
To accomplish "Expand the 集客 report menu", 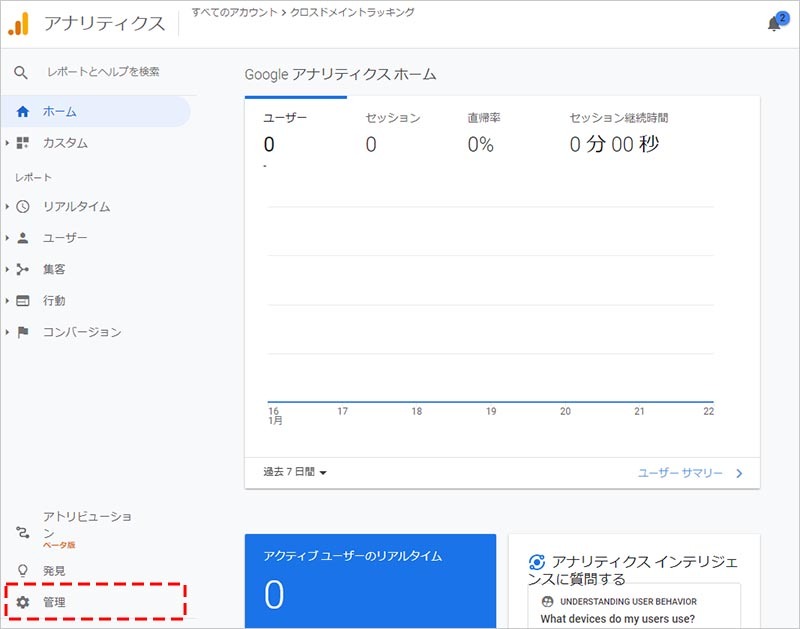I will [7, 269].
